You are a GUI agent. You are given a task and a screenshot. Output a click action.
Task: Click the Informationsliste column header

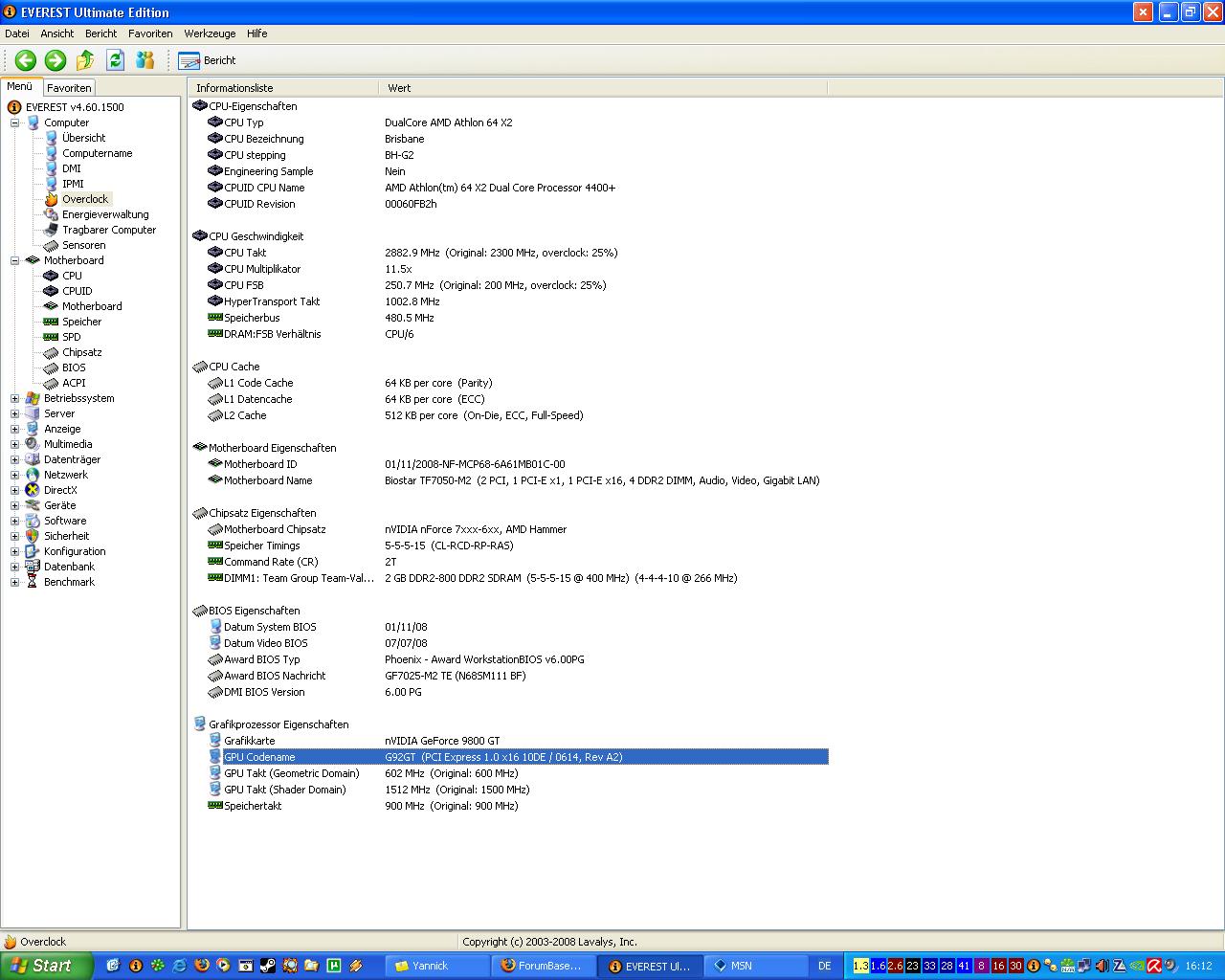[283, 88]
